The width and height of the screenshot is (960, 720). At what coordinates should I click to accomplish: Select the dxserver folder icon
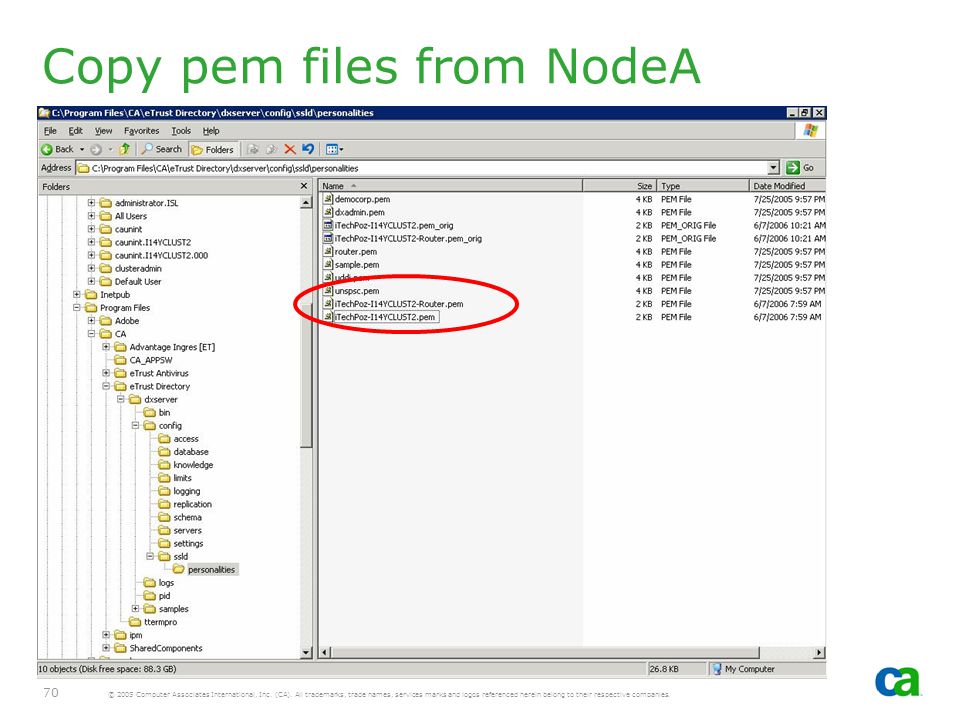135,399
